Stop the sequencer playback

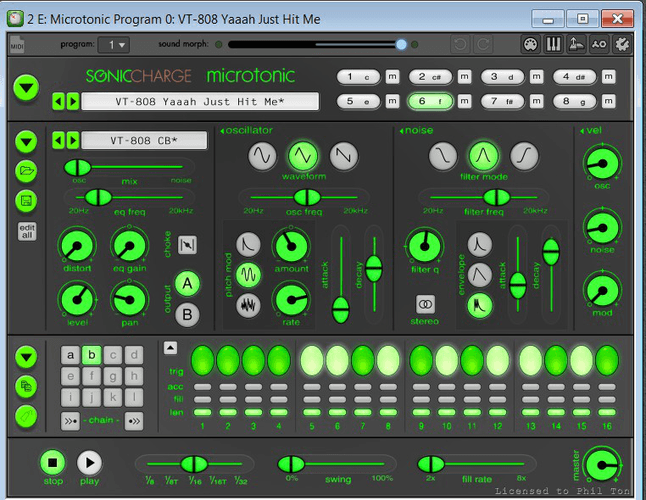coord(52,463)
